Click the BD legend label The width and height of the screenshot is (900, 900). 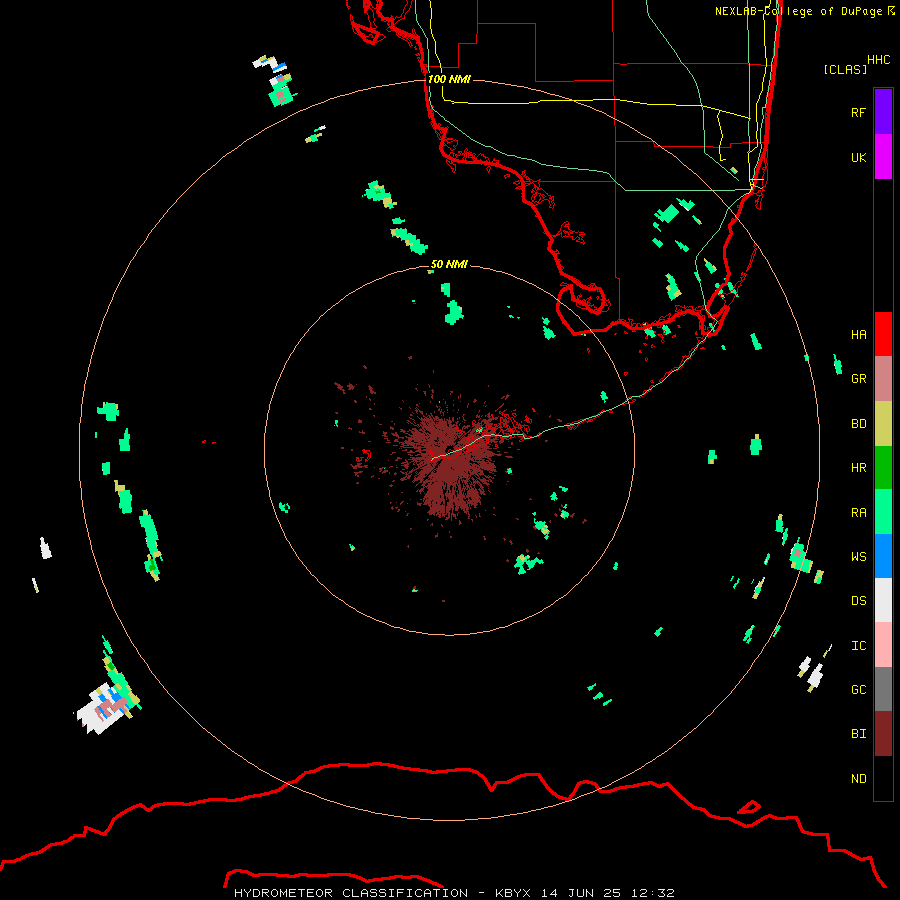coord(858,424)
